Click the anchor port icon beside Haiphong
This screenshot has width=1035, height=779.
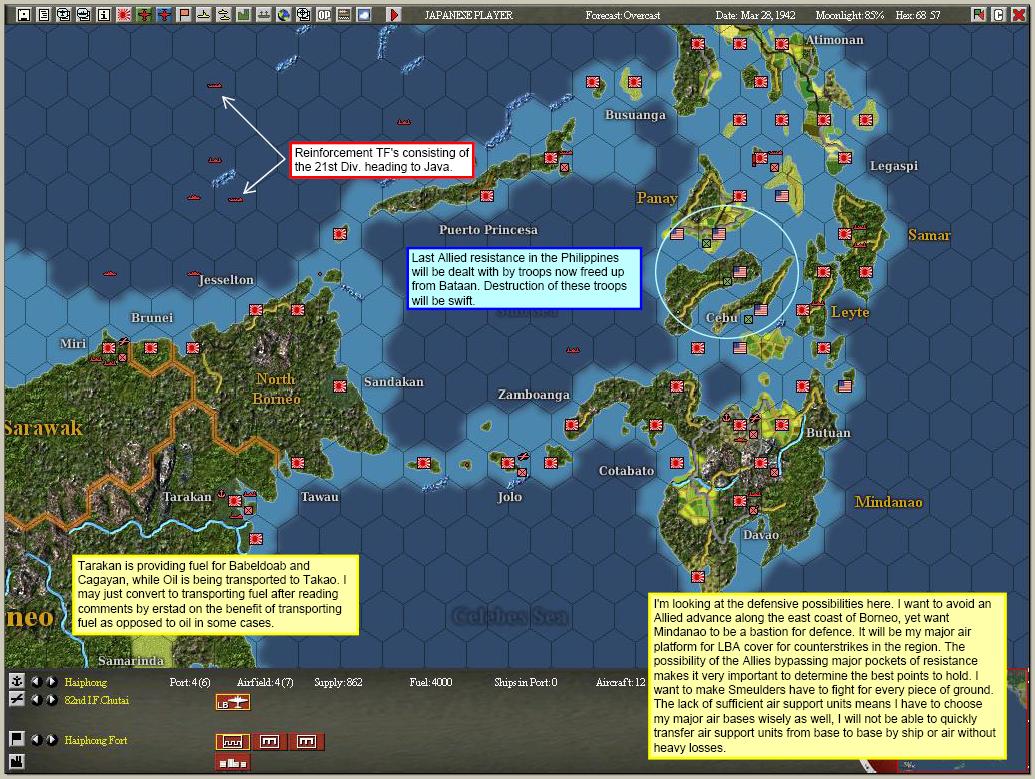coord(17,681)
